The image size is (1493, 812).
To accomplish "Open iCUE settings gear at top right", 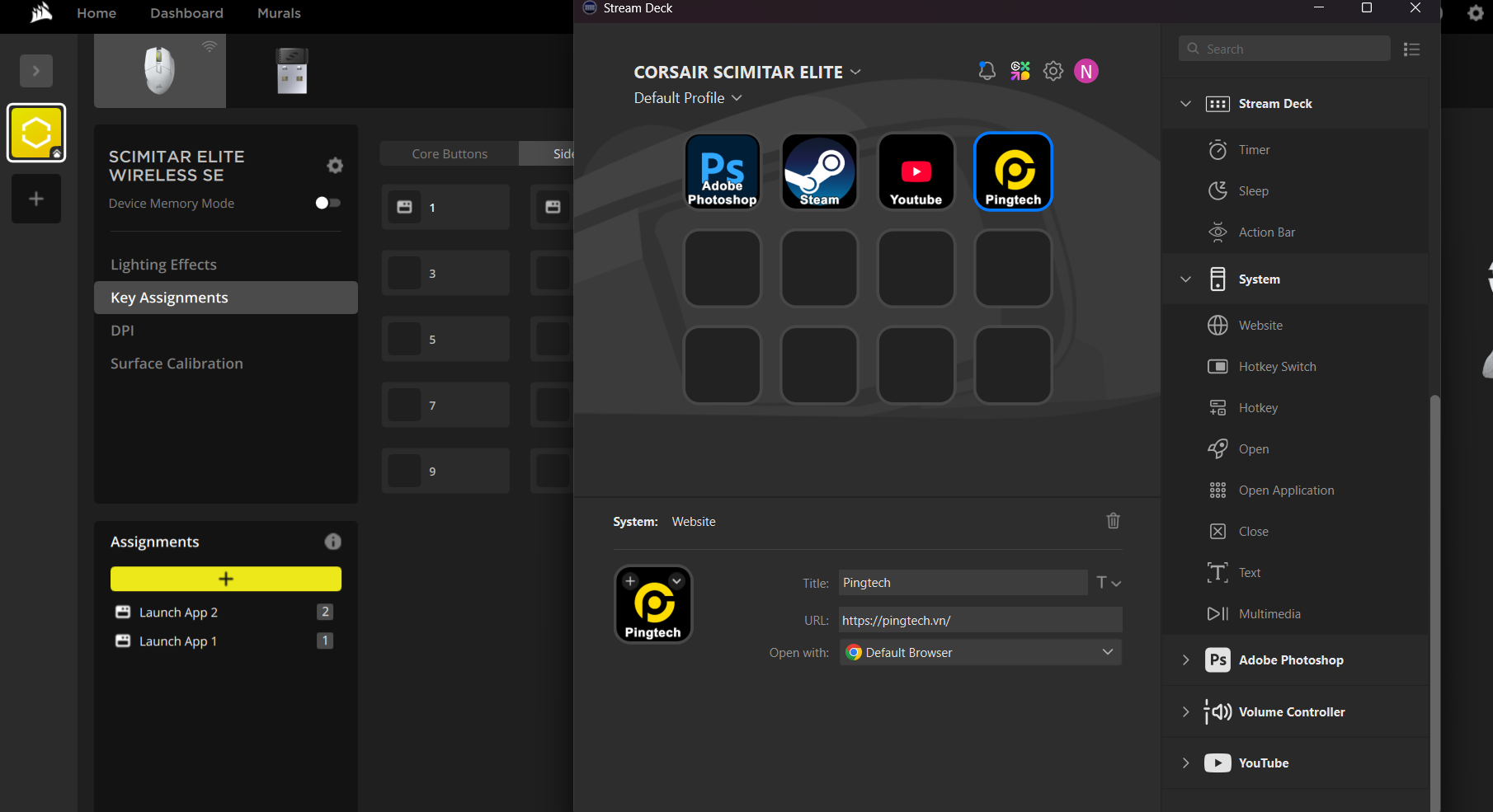I will (x=1476, y=13).
